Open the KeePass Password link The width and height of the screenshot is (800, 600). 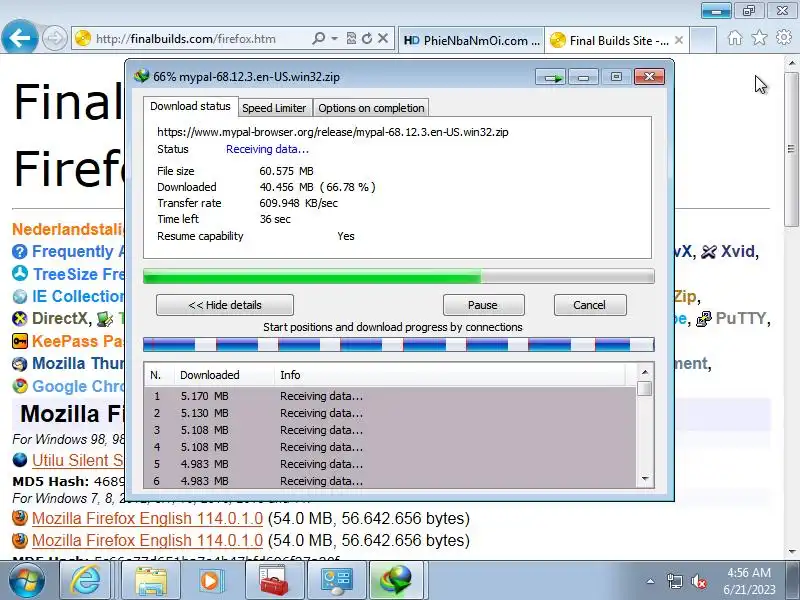[78, 341]
